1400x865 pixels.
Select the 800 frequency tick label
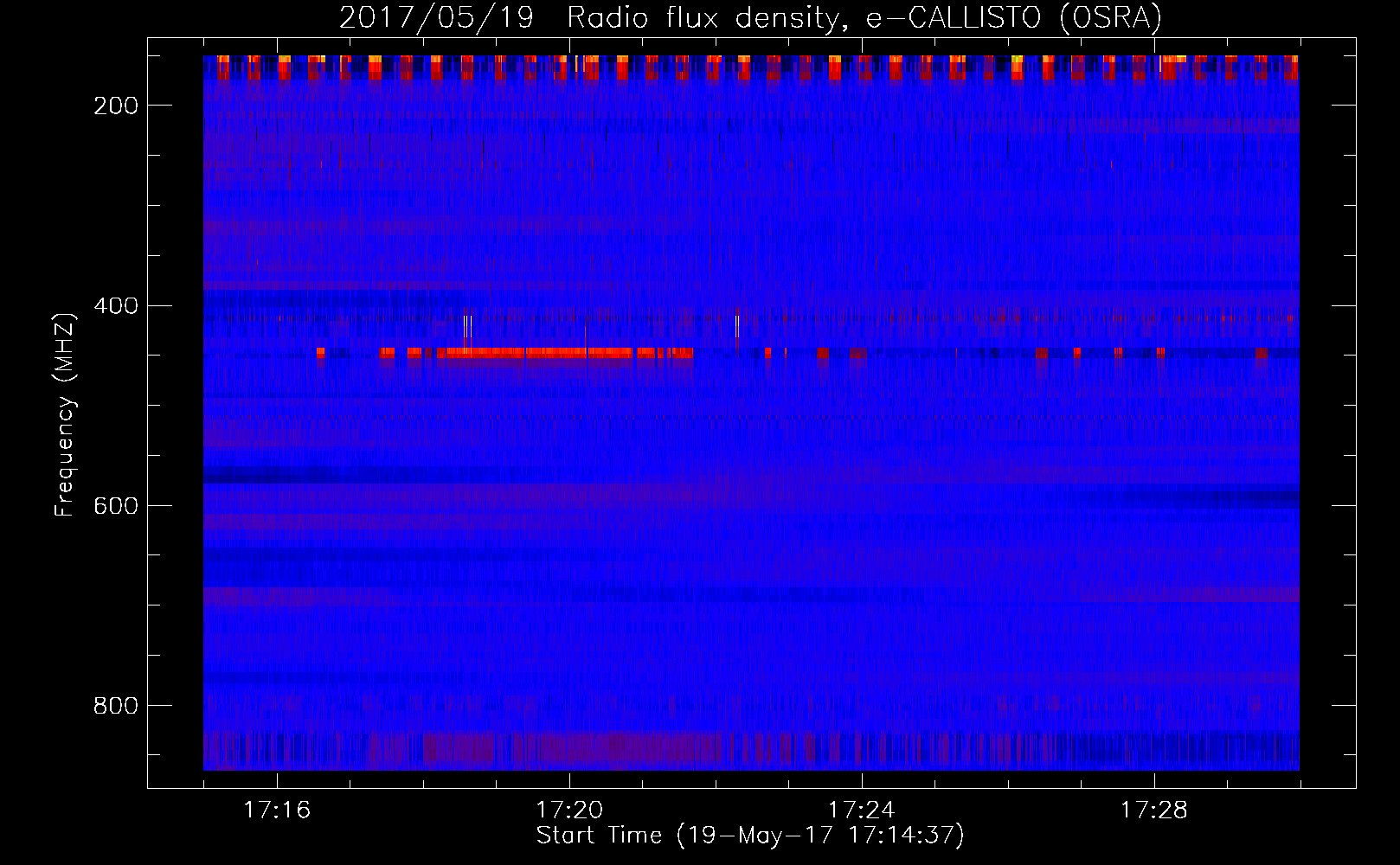click(x=116, y=706)
